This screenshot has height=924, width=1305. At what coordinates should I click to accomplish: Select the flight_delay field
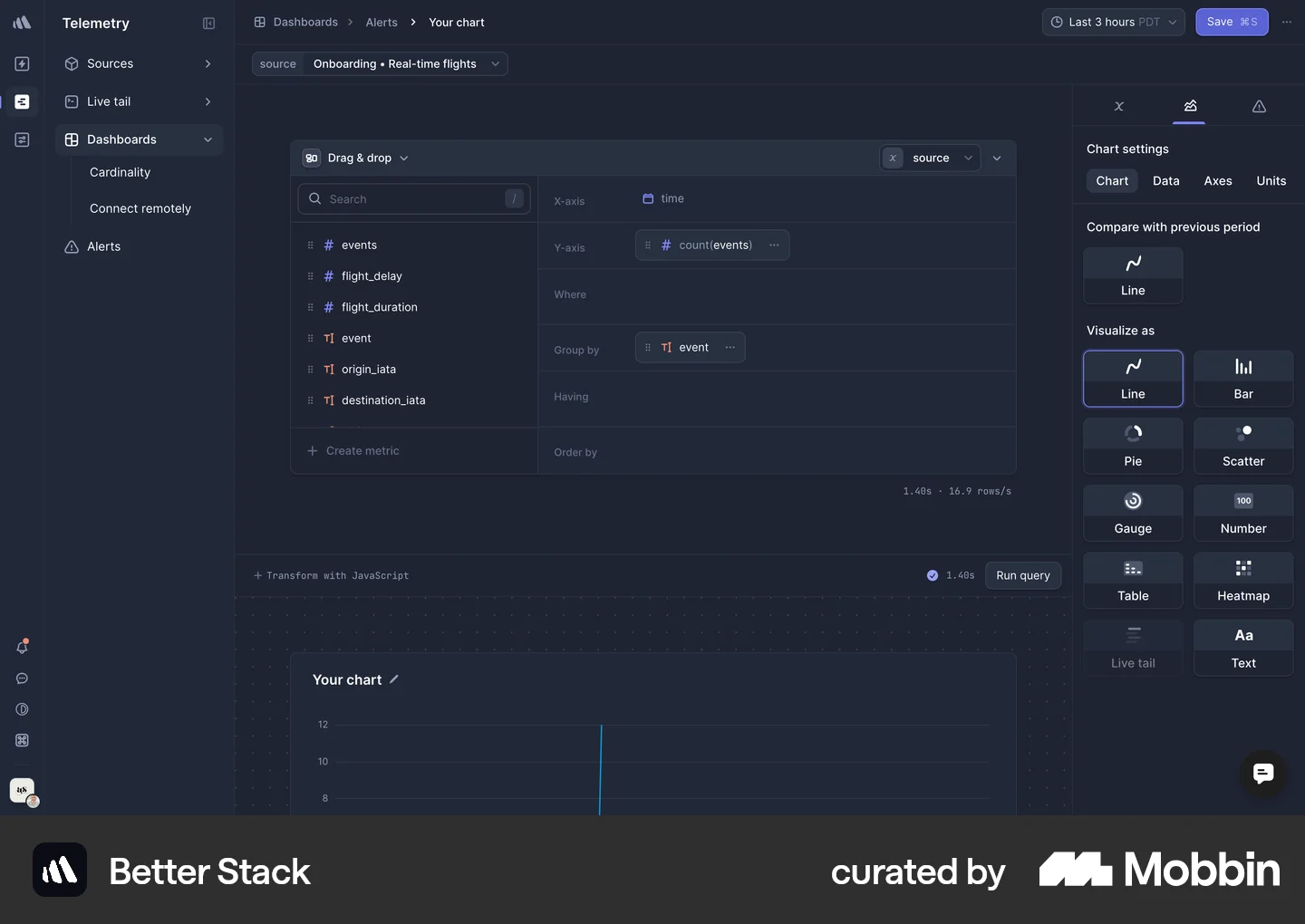tap(372, 276)
